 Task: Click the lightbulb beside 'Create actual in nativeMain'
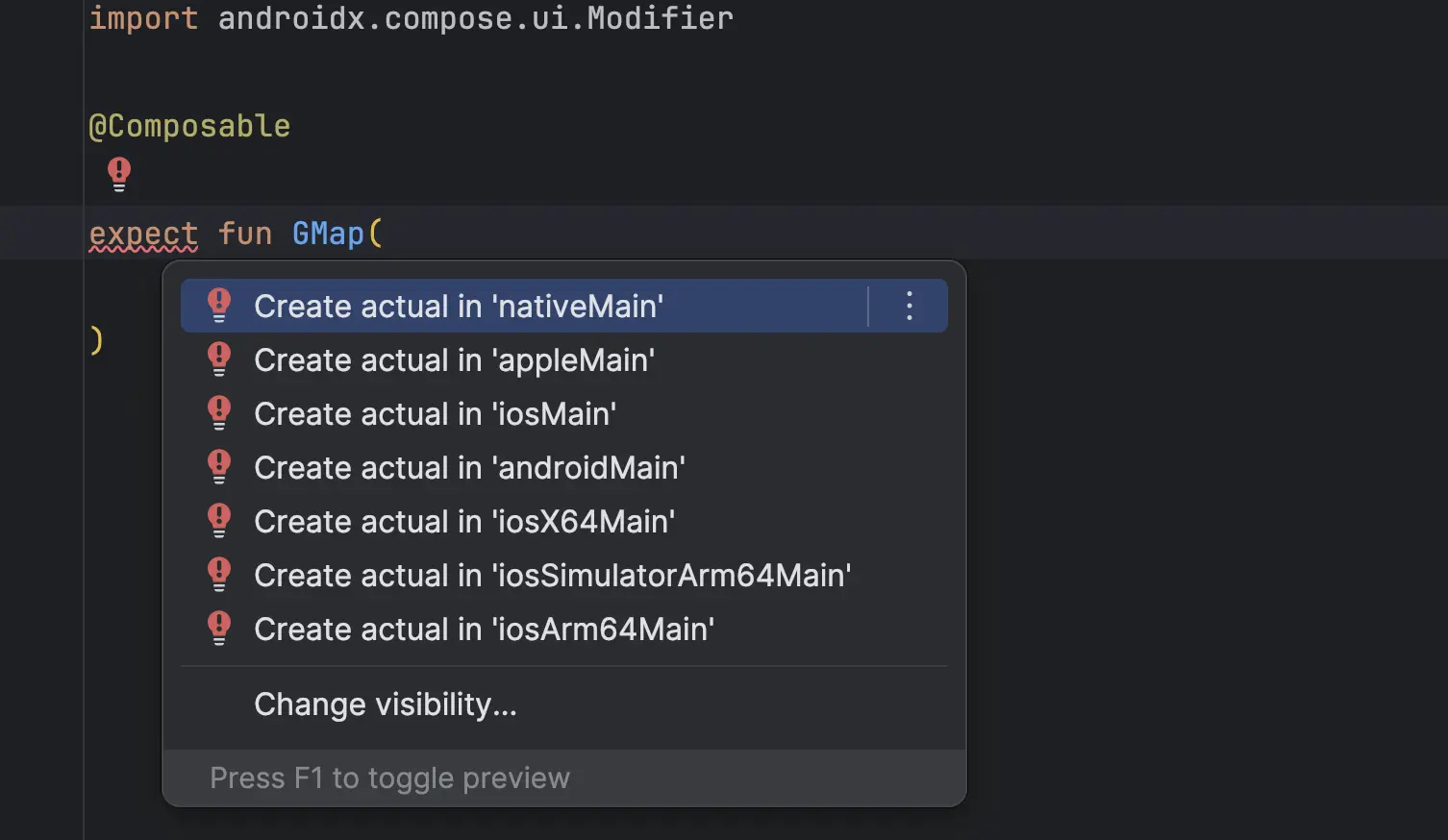(x=219, y=305)
